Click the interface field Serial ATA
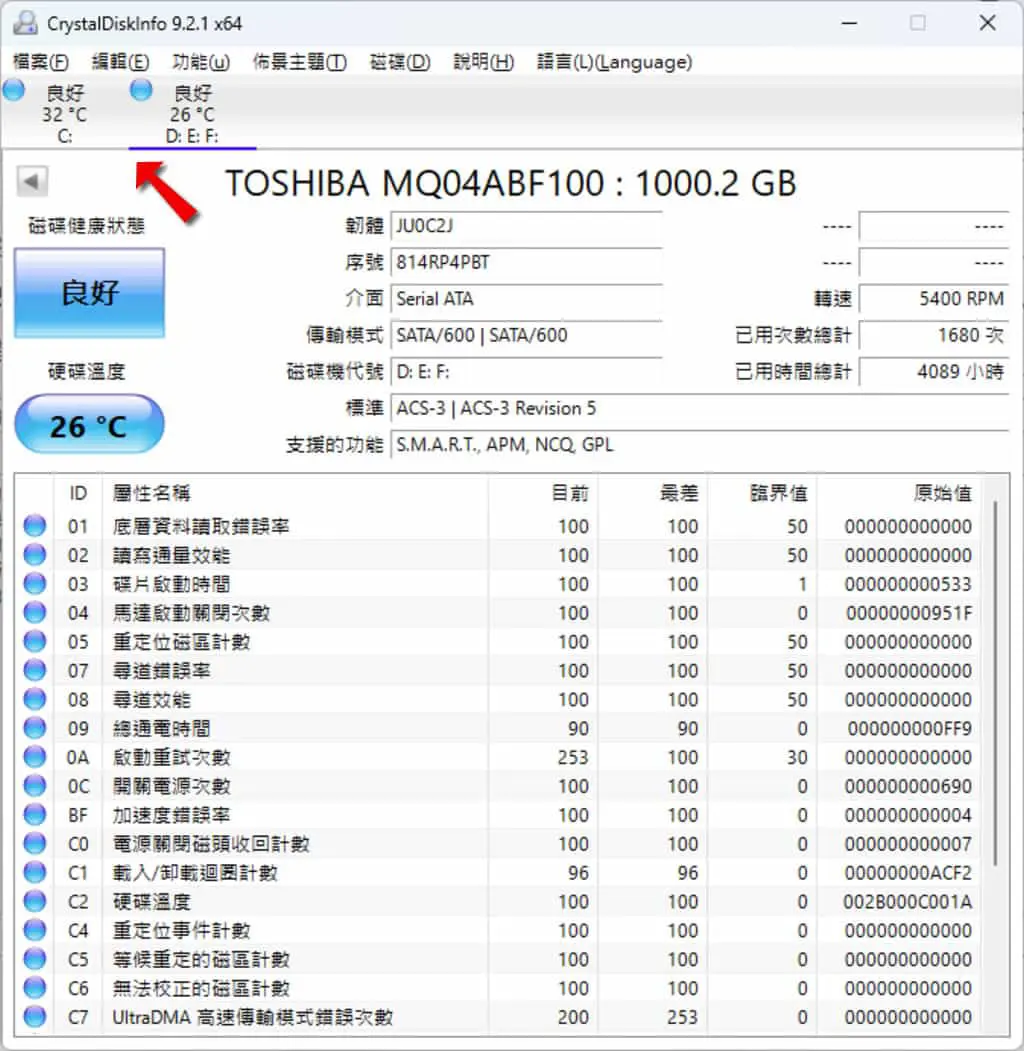 tap(526, 298)
